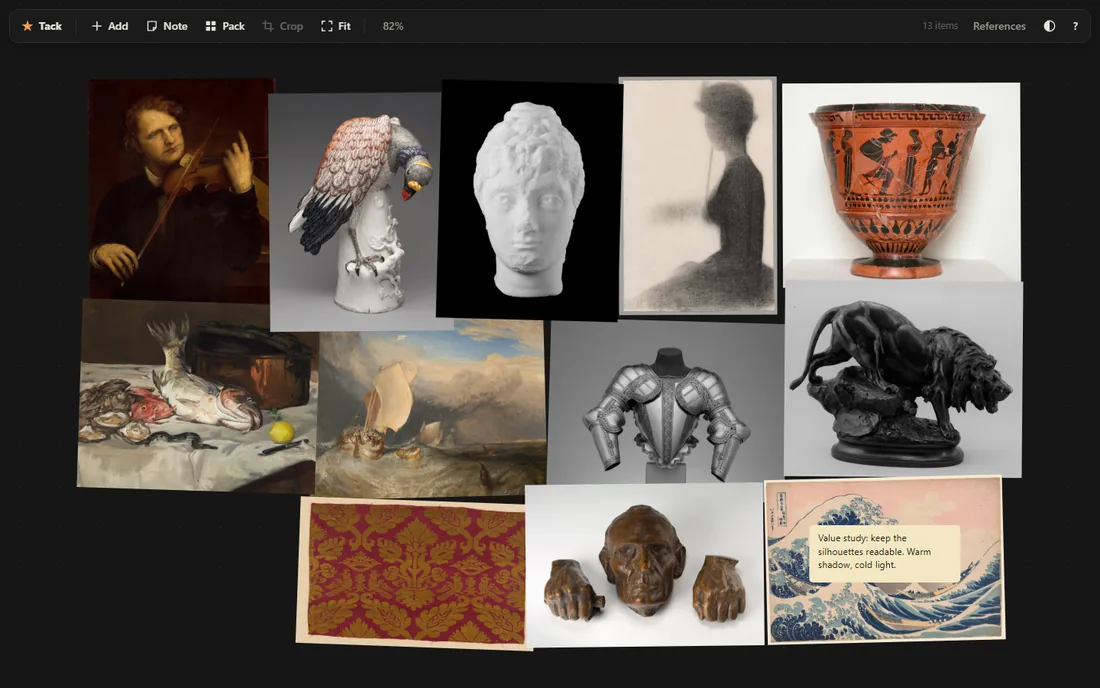This screenshot has width=1100, height=688.
Task: Select the violinist portrait painting
Action: [x=179, y=189]
